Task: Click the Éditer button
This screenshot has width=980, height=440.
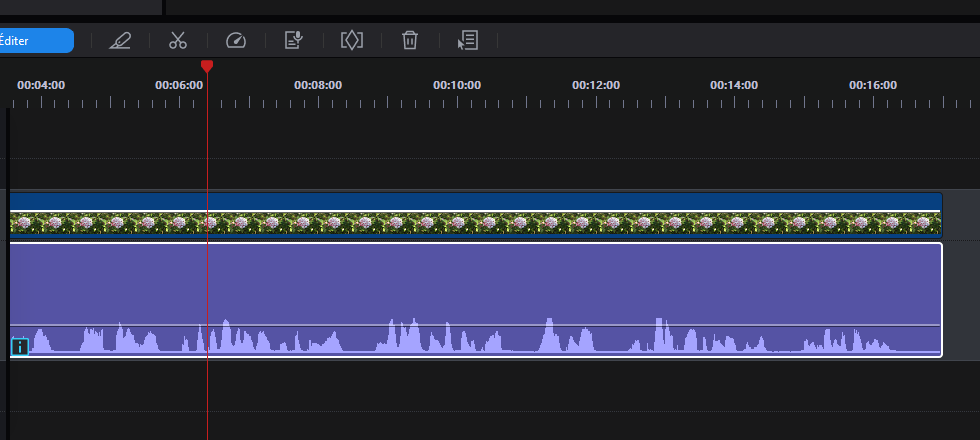Action: (x=36, y=41)
